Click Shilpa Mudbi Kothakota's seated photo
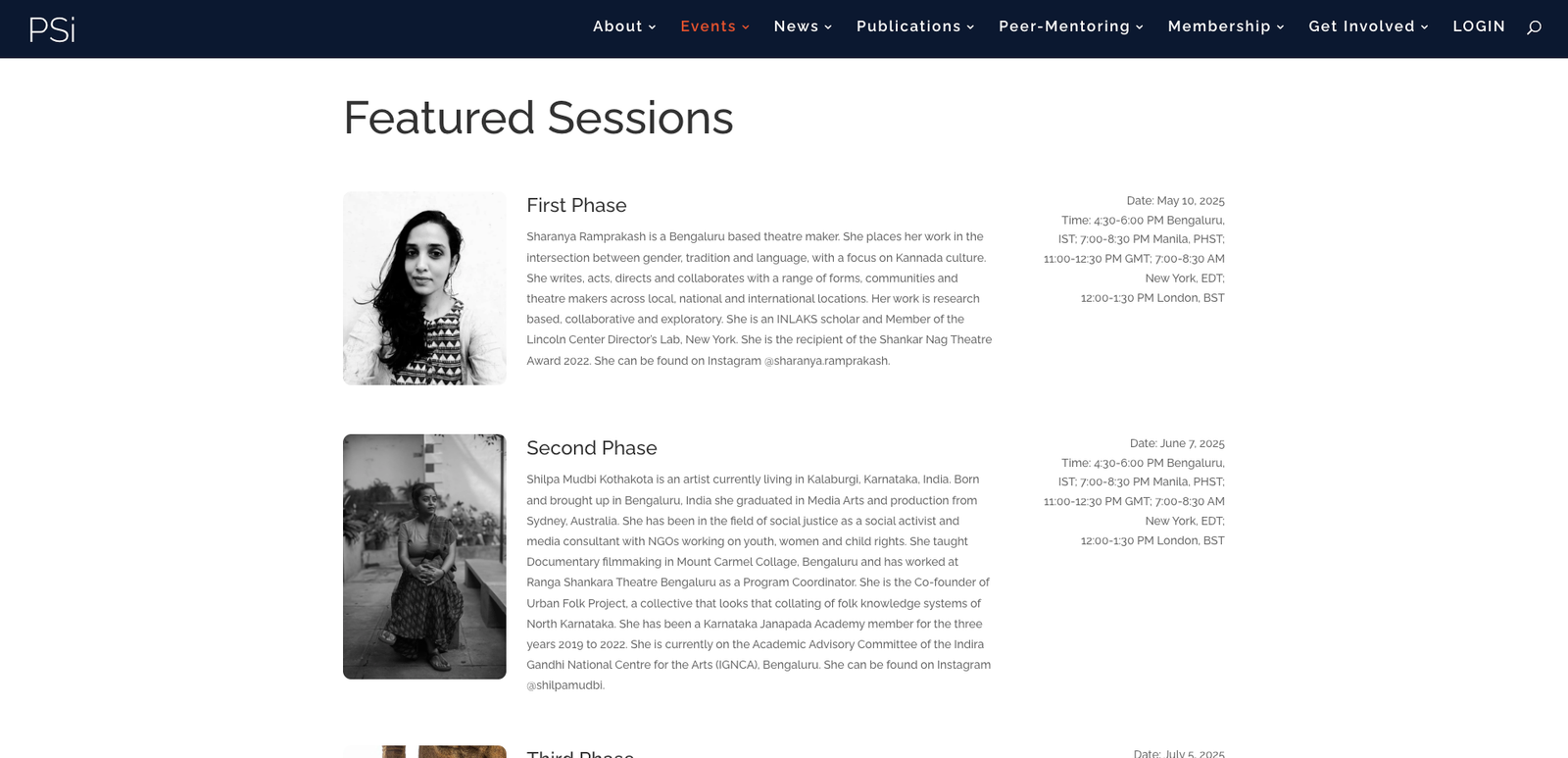Image resolution: width=1568 pixels, height=758 pixels. (424, 556)
